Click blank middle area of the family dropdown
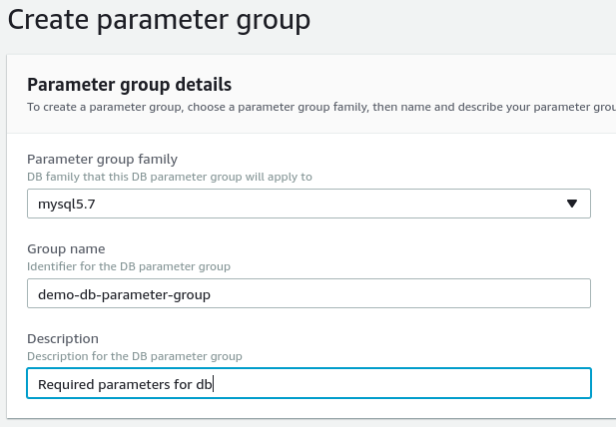This screenshot has height=427, width=616. click(x=330, y=203)
